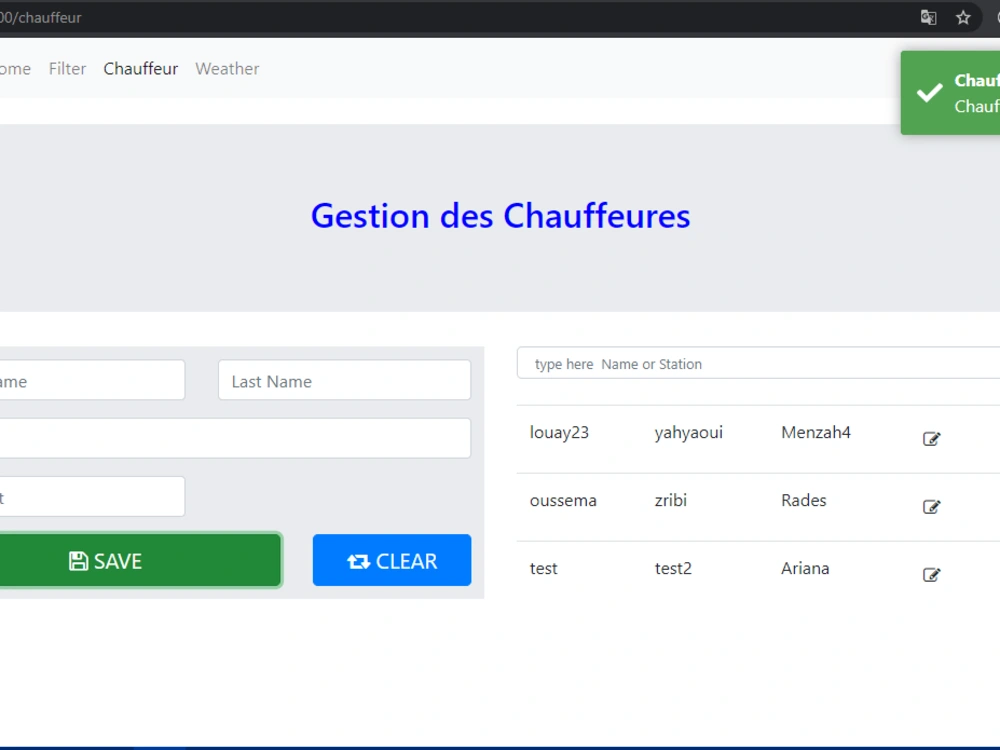Edit the louay23 driver row

[931, 439]
